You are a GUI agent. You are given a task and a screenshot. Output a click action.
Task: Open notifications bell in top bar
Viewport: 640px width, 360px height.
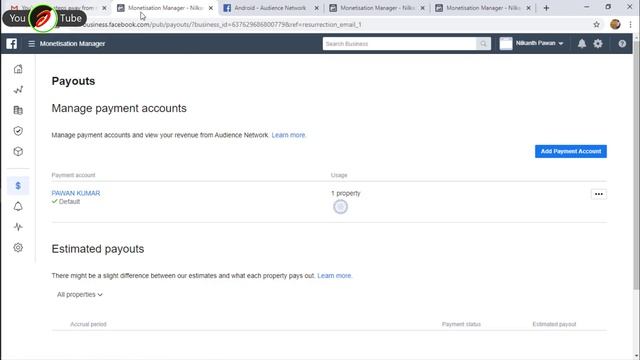coord(582,44)
